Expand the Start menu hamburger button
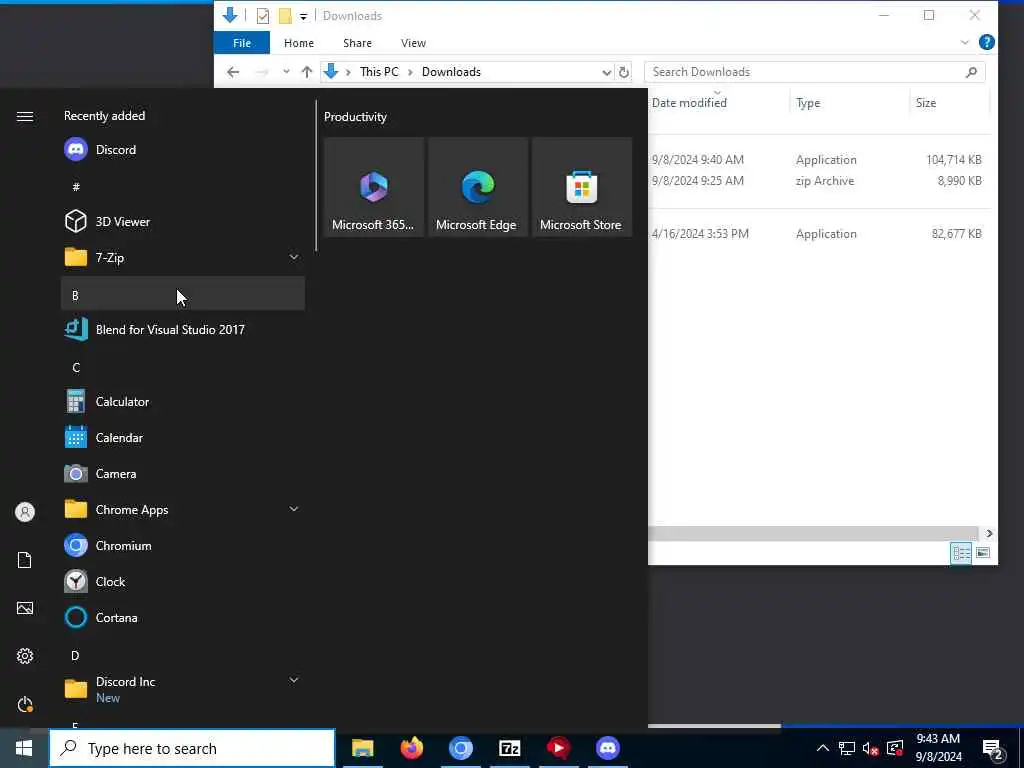This screenshot has height=768, width=1024. 25,116
